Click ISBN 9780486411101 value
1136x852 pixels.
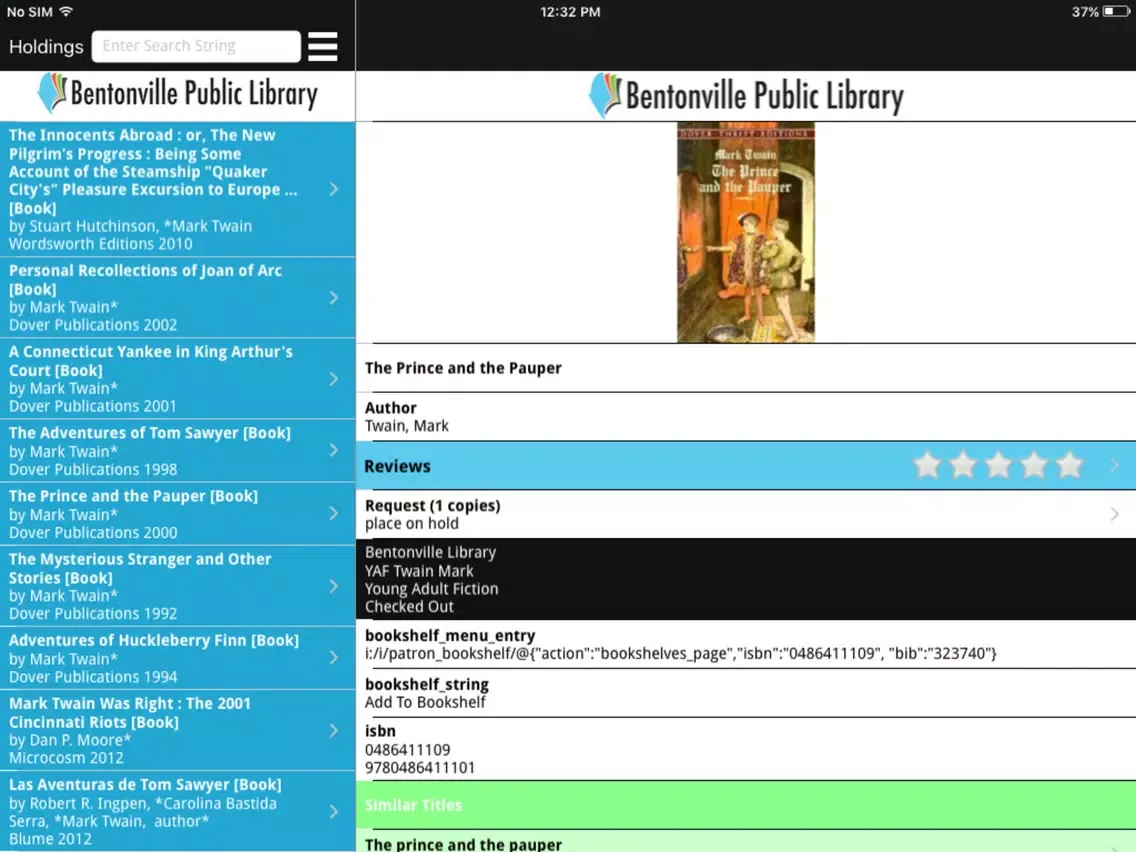[x=419, y=767]
